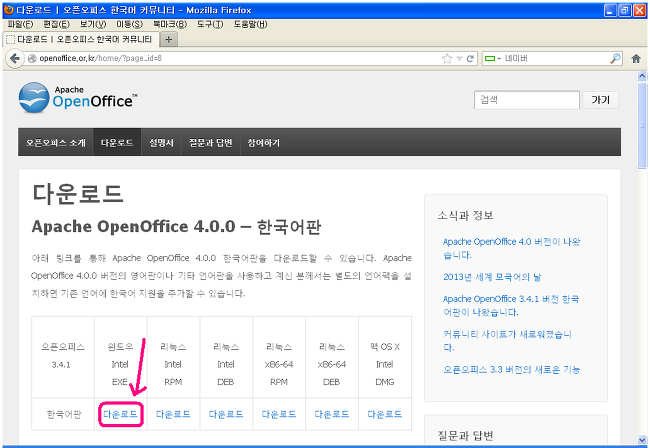Click the Apache OpenOffice logo

(x=78, y=97)
